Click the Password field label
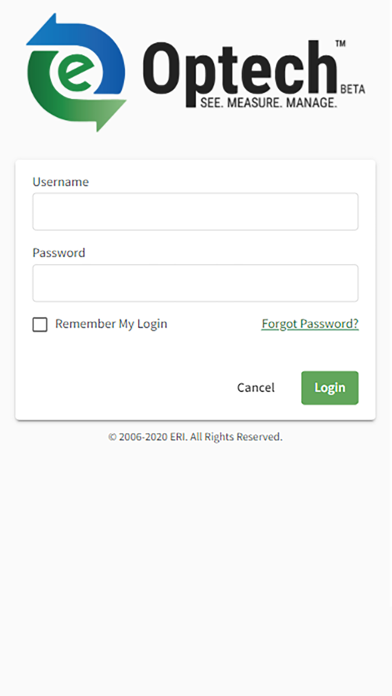Viewport: 392px width, 696px height. click(59, 253)
